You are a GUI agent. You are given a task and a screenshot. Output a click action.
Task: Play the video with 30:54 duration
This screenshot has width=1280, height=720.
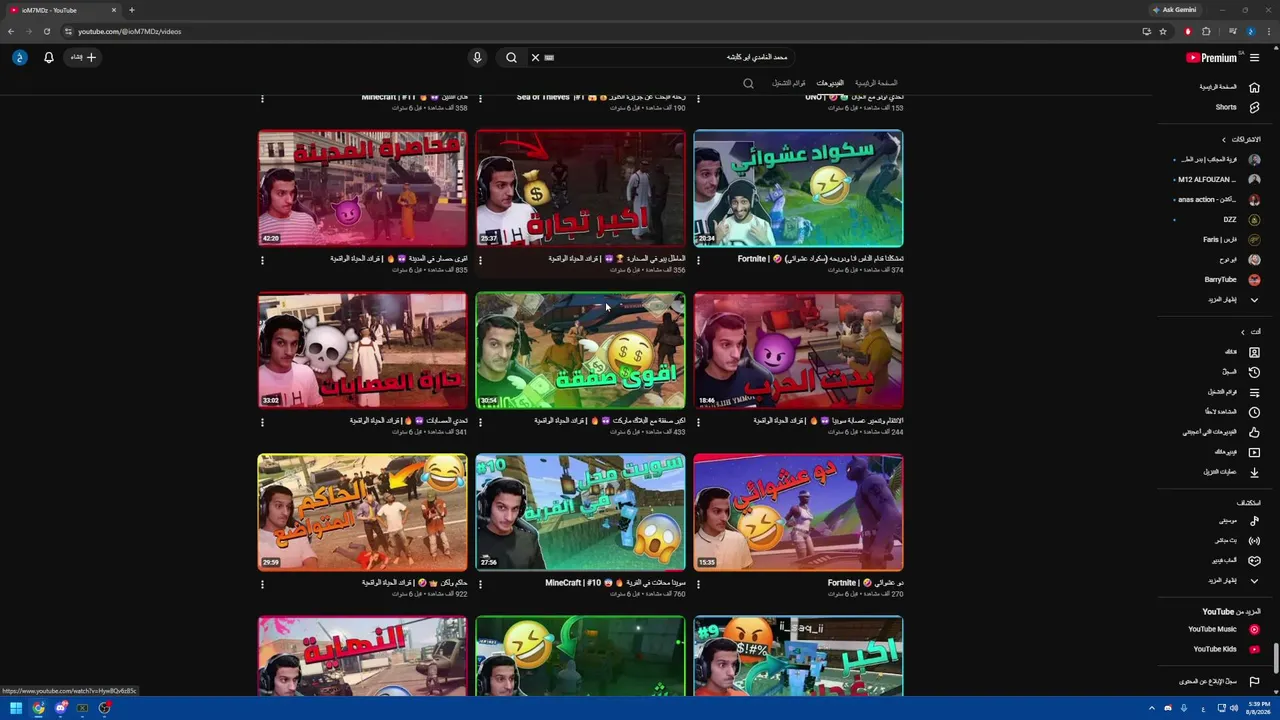580,350
